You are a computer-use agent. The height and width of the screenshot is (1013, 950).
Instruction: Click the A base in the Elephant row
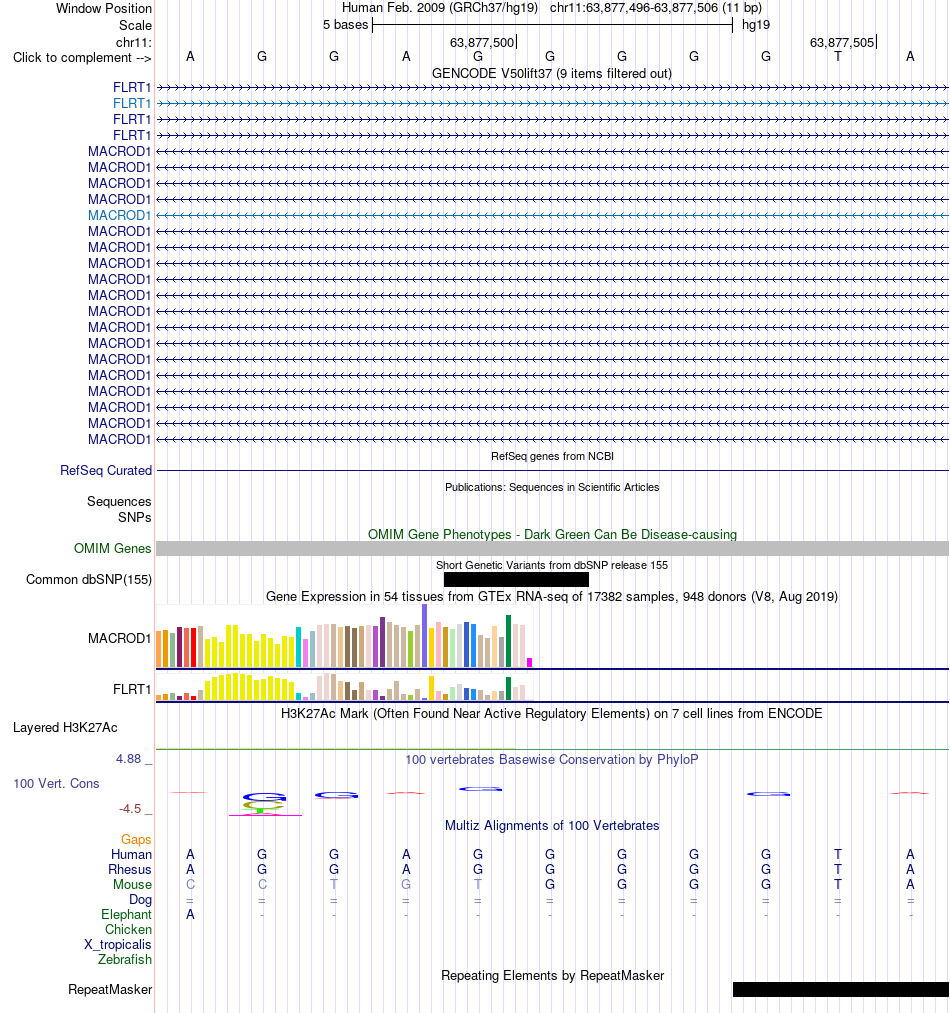click(190, 915)
